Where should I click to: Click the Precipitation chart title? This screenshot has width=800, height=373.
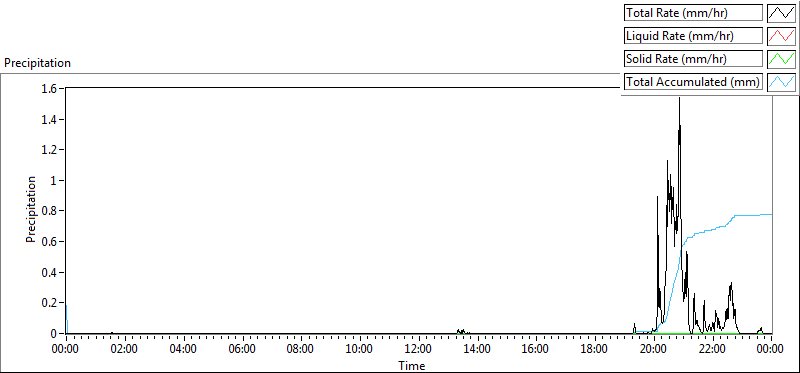(x=37, y=63)
